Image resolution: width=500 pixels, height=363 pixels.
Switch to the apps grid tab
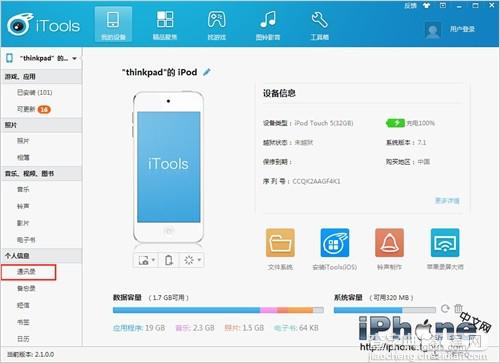[x=165, y=24]
